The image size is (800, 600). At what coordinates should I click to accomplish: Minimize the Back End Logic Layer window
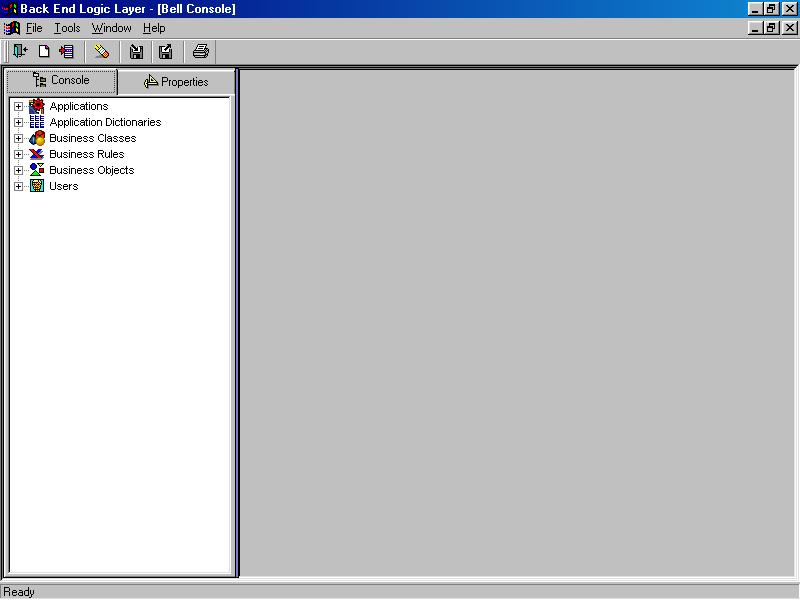click(x=756, y=9)
